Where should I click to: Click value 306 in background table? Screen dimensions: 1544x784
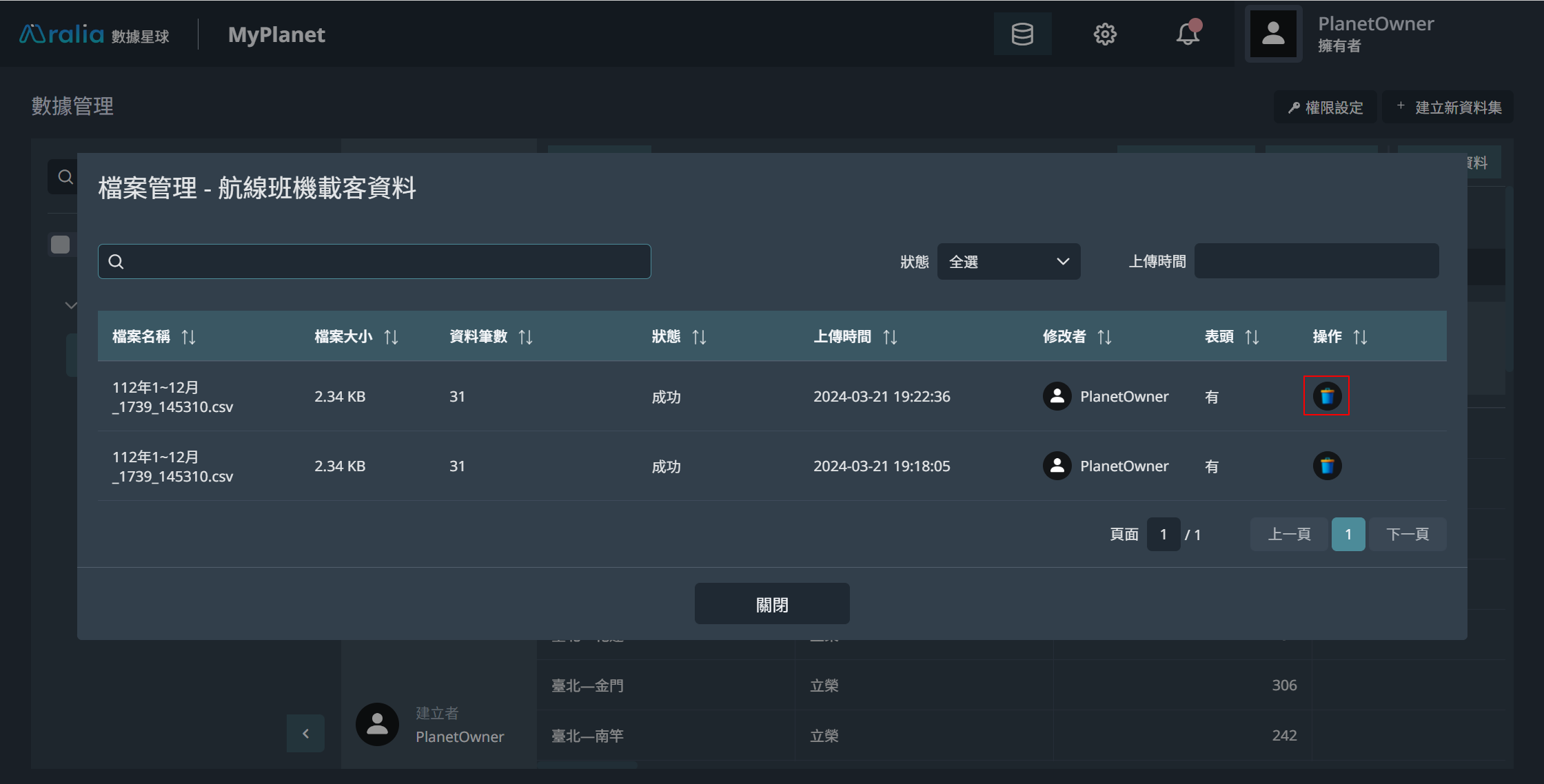click(x=1284, y=685)
